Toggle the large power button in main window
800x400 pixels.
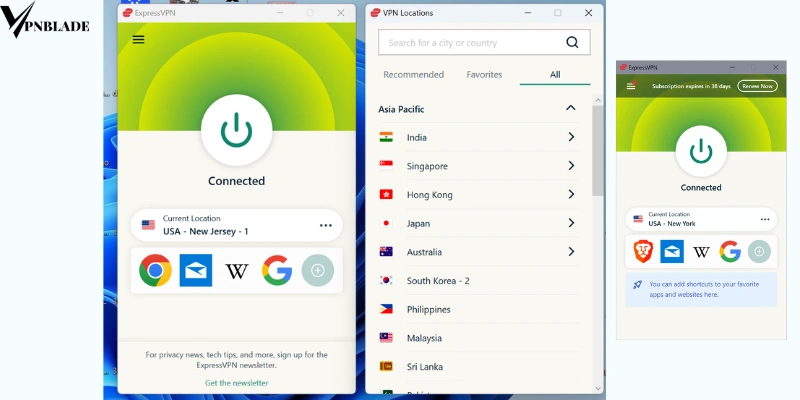[x=236, y=130]
